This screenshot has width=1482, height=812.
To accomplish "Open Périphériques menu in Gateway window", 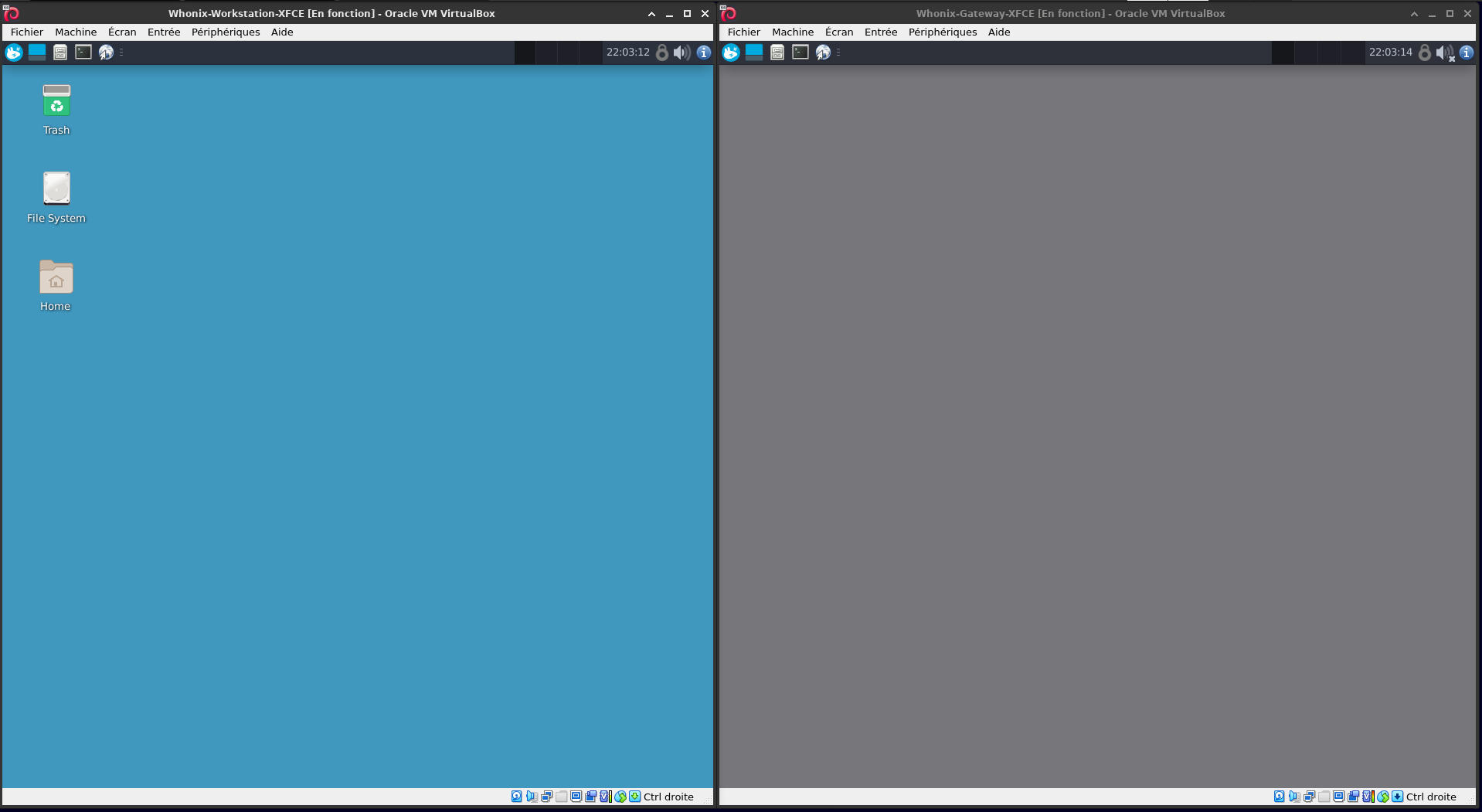I will [x=943, y=32].
